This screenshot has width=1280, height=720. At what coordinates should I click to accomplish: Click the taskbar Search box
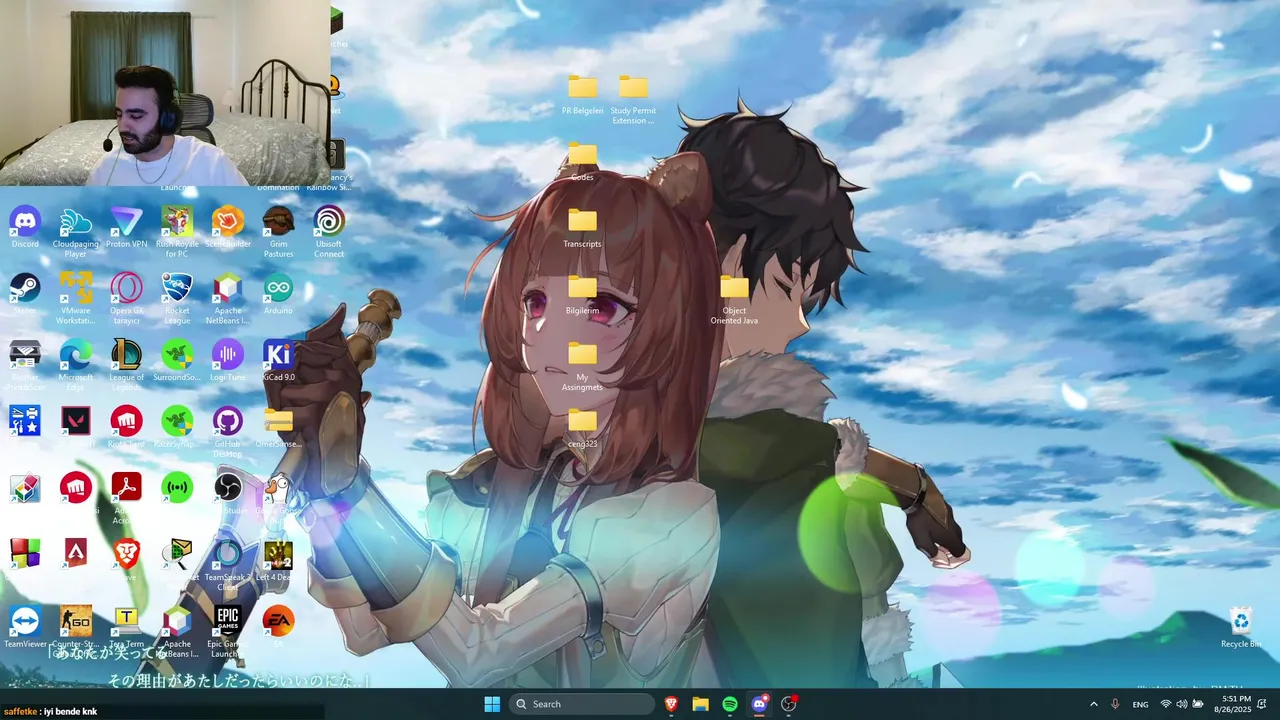582,704
